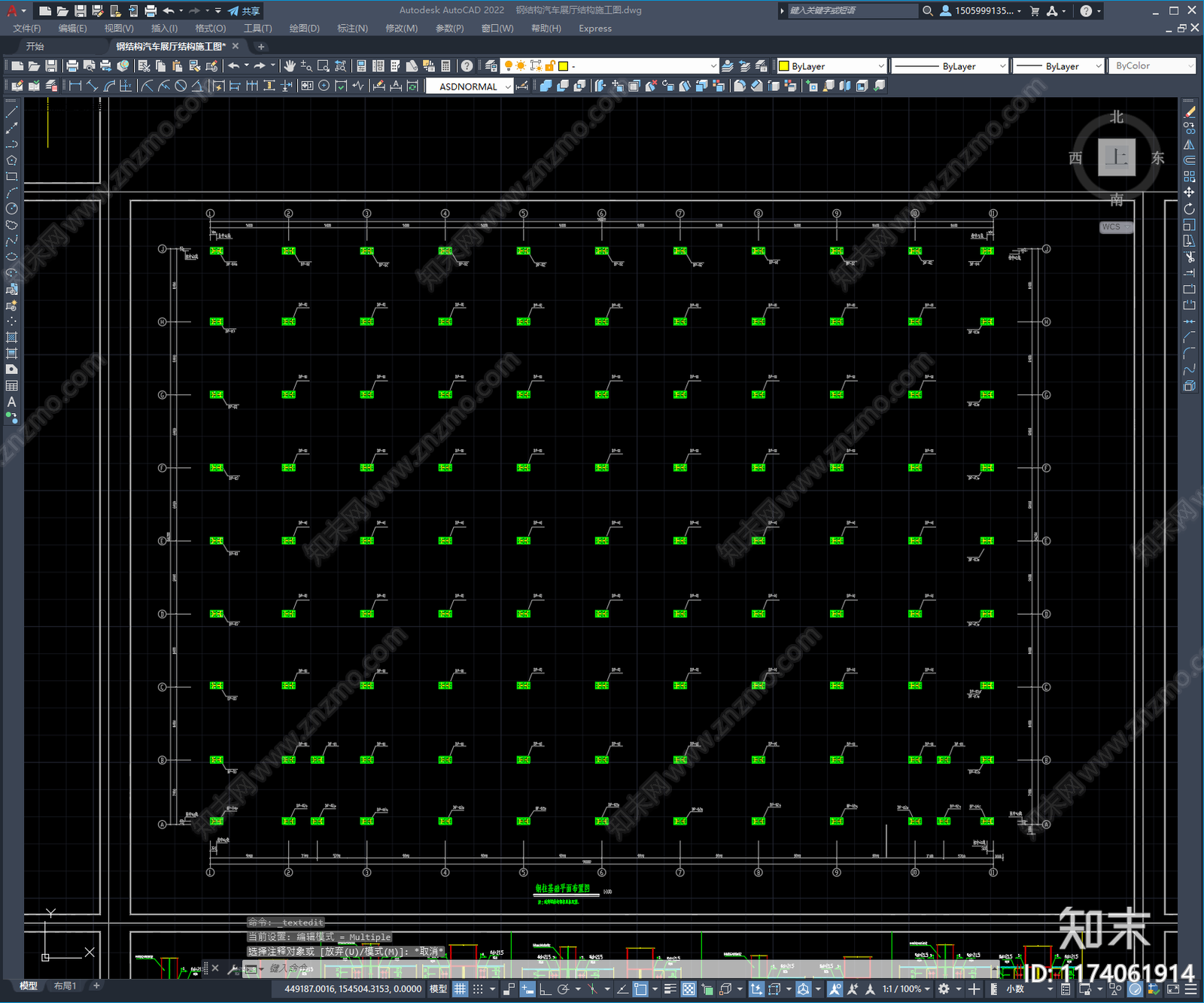Click the yellow layer color swatch
Image resolution: width=1204 pixels, height=1003 pixels.
pyautogui.click(x=563, y=66)
